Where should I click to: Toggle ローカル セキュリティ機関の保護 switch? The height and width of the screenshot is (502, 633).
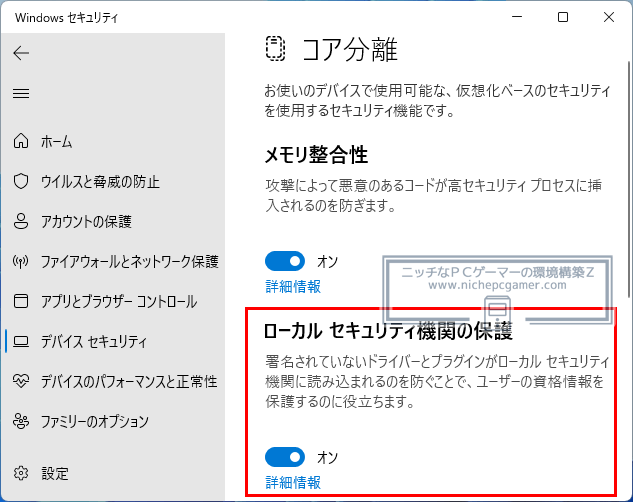coord(285,457)
